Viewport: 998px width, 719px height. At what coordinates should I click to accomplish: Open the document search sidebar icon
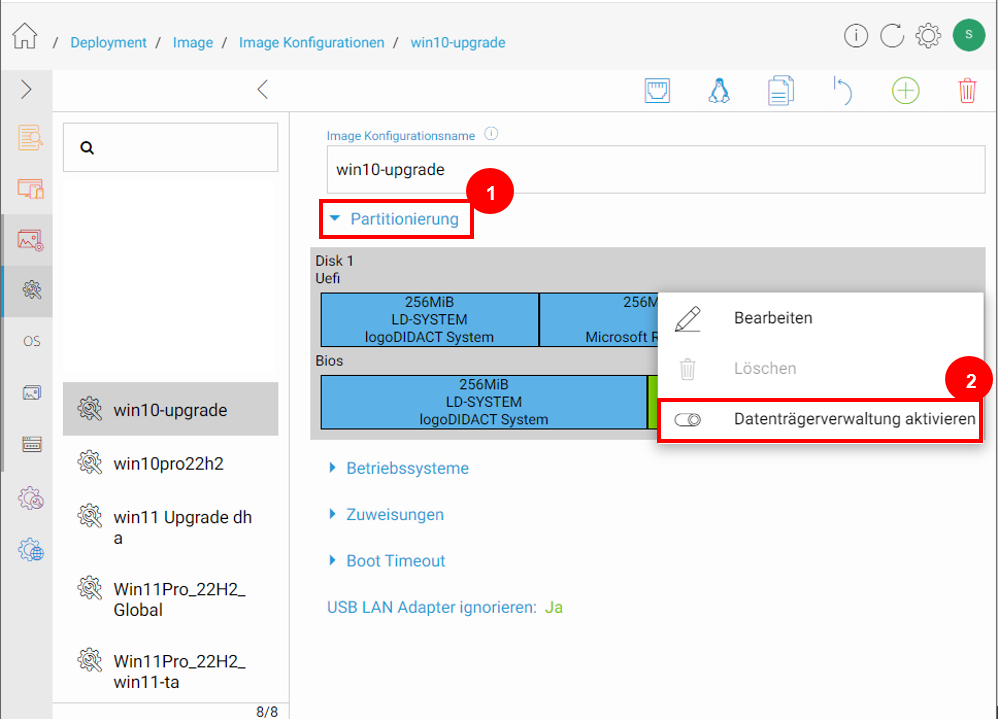[31, 137]
